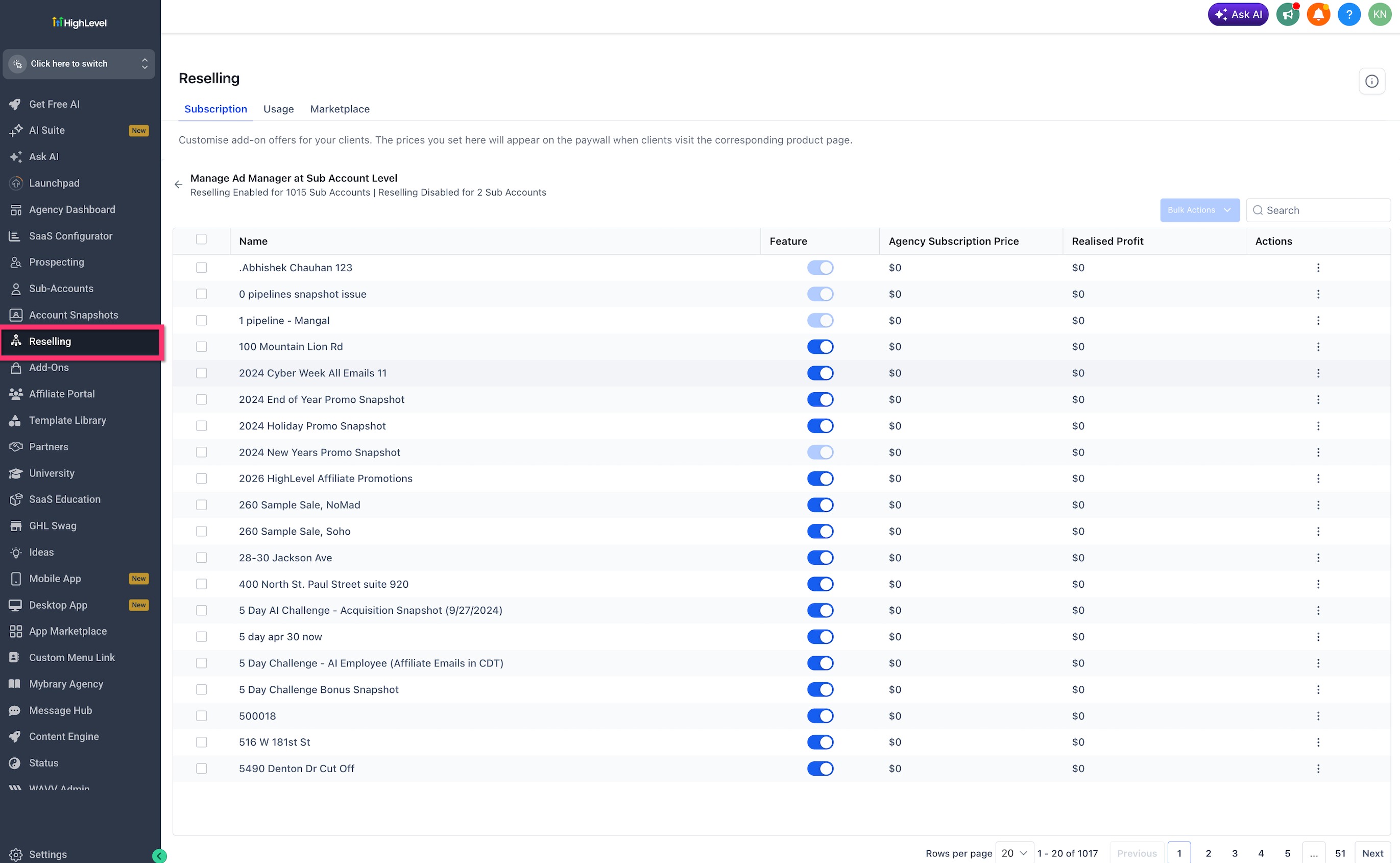Click the 5 Day Challenge Bonus Snapshot name
The height and width of the screenshot is (863, 1400).
318,689
